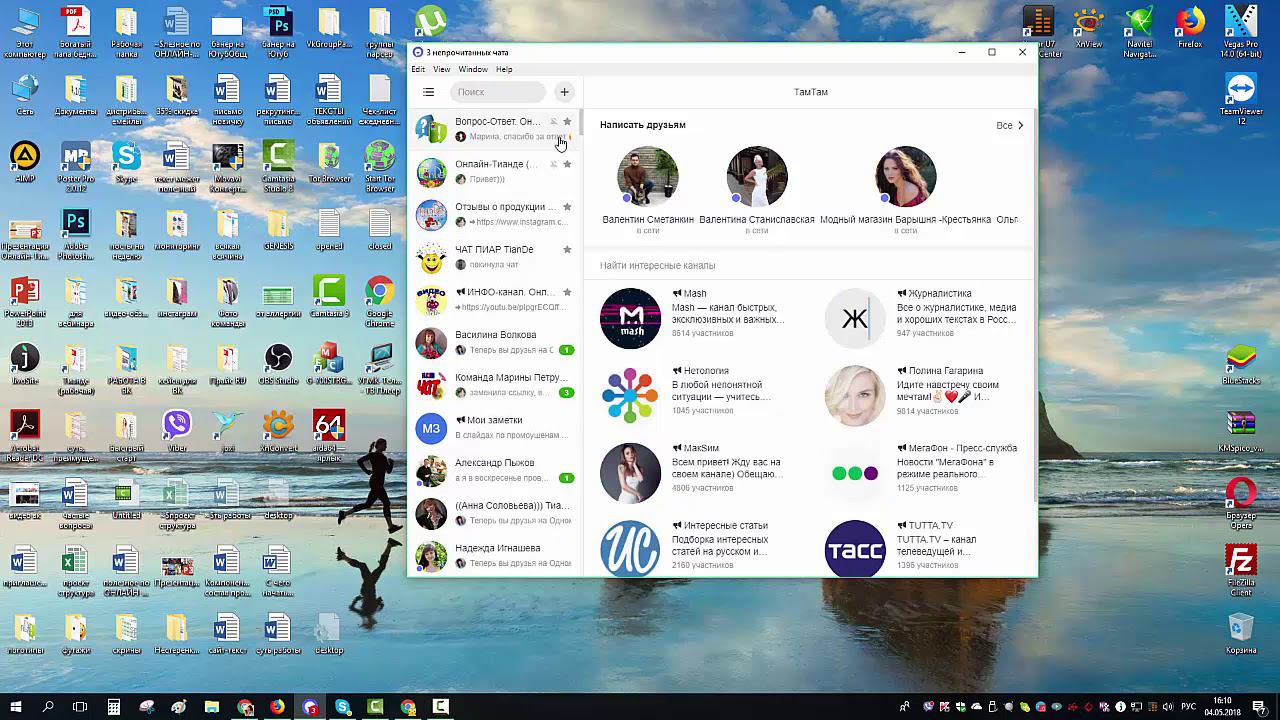Open the Edit menu
Viewport: 1280px width, 720px height.
418,69
